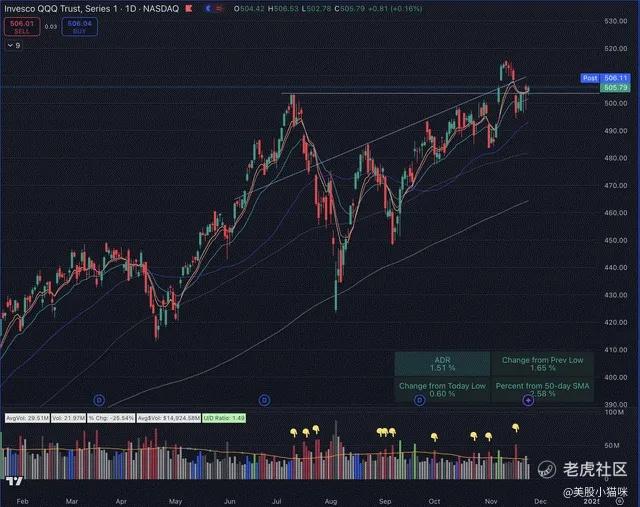This screenshot has height=507, width=640.
Task: Click the 50M volume axis label
Action: [x=611, y=445]
